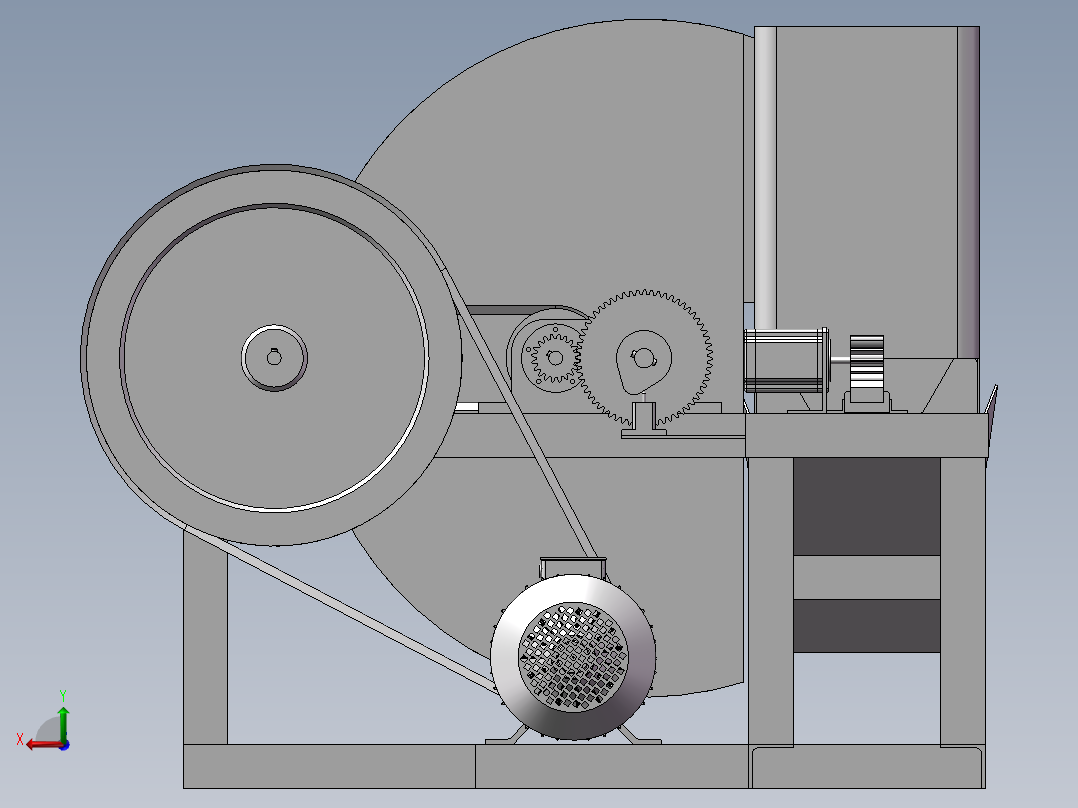Screen dimensions: 1078x808
Task: Pick the small cylindrical motor on the table
Action: pyautogui.click(x=786, y=360)
